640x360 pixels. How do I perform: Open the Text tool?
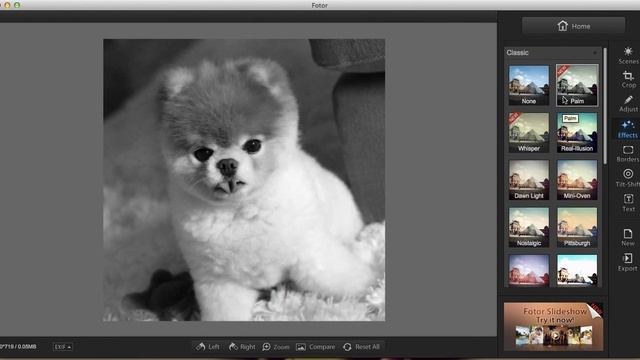[x=628, y=203]
